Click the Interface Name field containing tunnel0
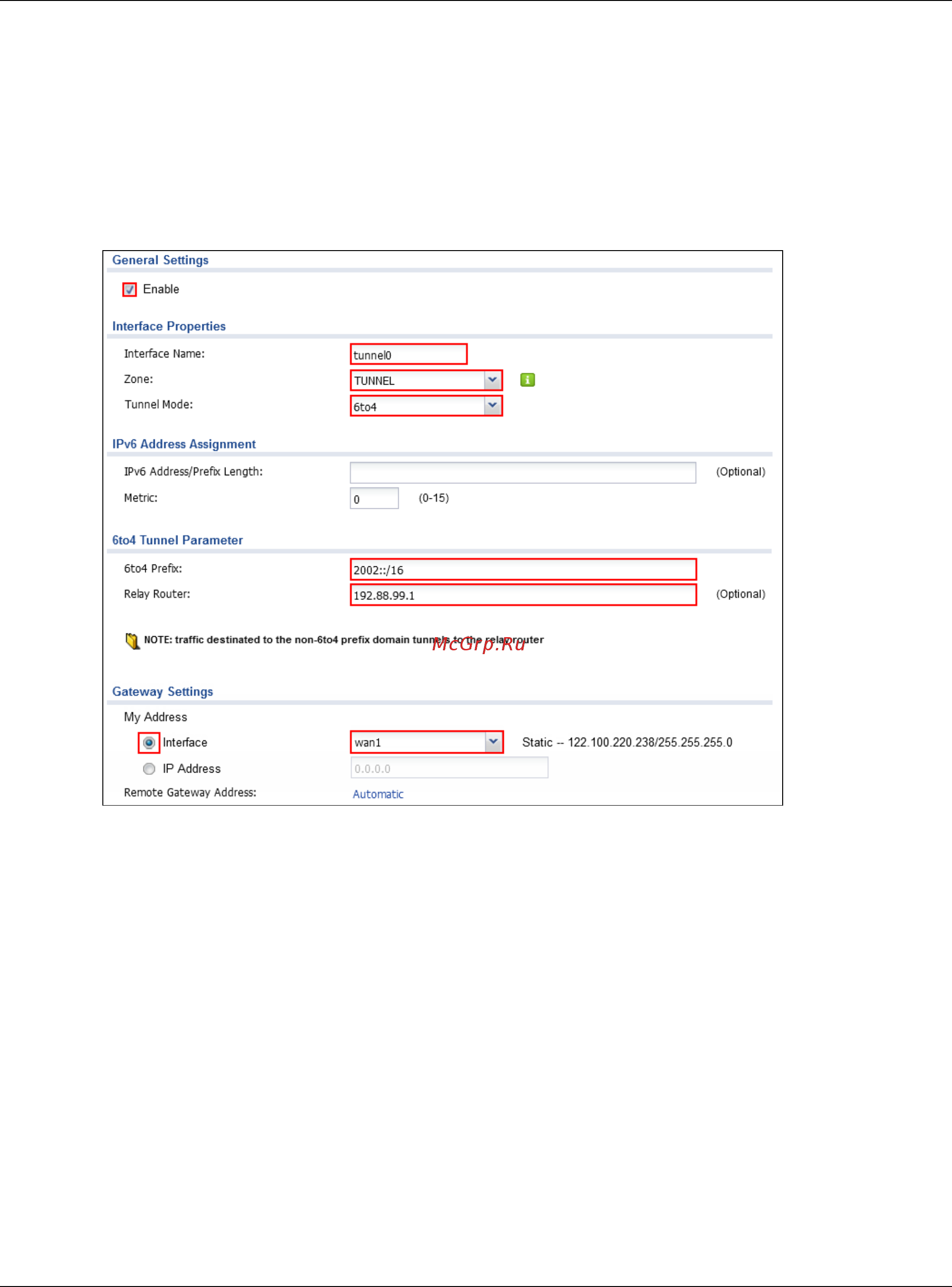The width and height of the screenshot is (952, 1287). point(409,354)
